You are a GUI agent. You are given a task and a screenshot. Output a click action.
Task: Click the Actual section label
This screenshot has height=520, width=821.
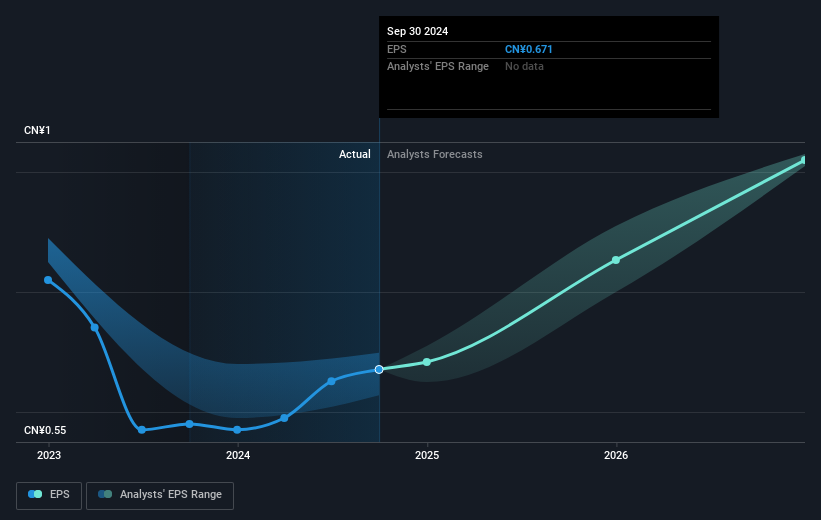tap(354, 154)
